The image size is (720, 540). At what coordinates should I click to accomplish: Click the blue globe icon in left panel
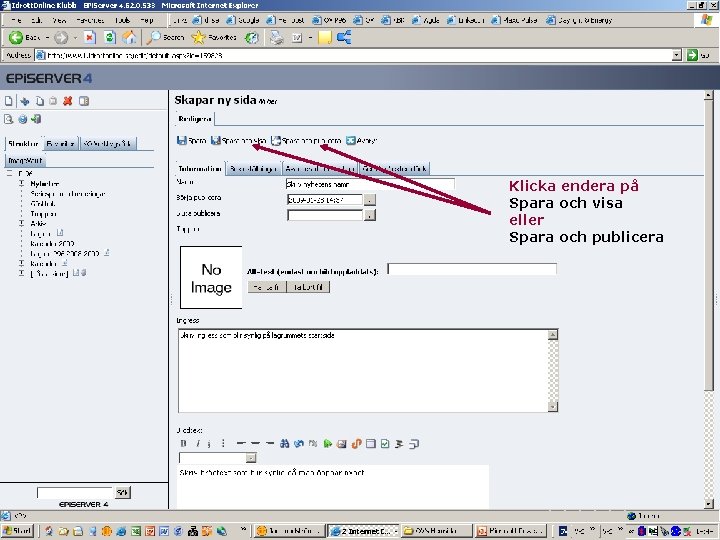pos(22,119)
